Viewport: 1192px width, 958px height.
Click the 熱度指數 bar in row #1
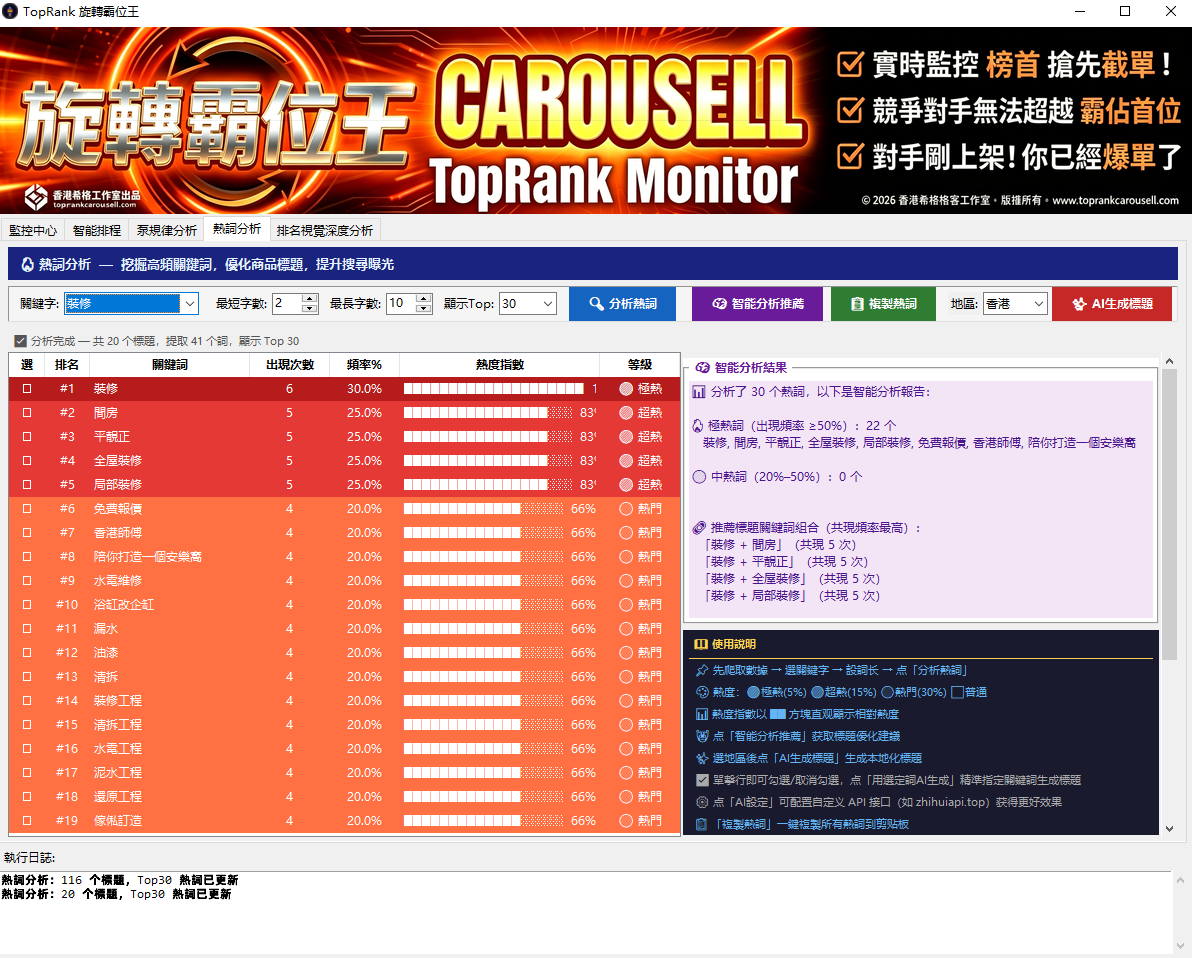point(493,389)
